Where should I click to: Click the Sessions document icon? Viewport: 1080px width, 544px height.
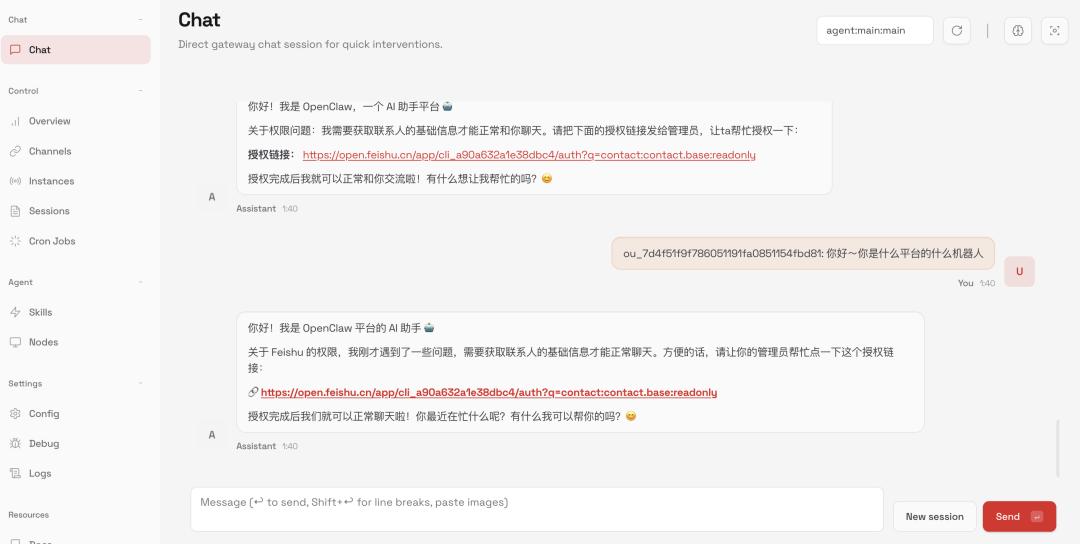point(15,211)
